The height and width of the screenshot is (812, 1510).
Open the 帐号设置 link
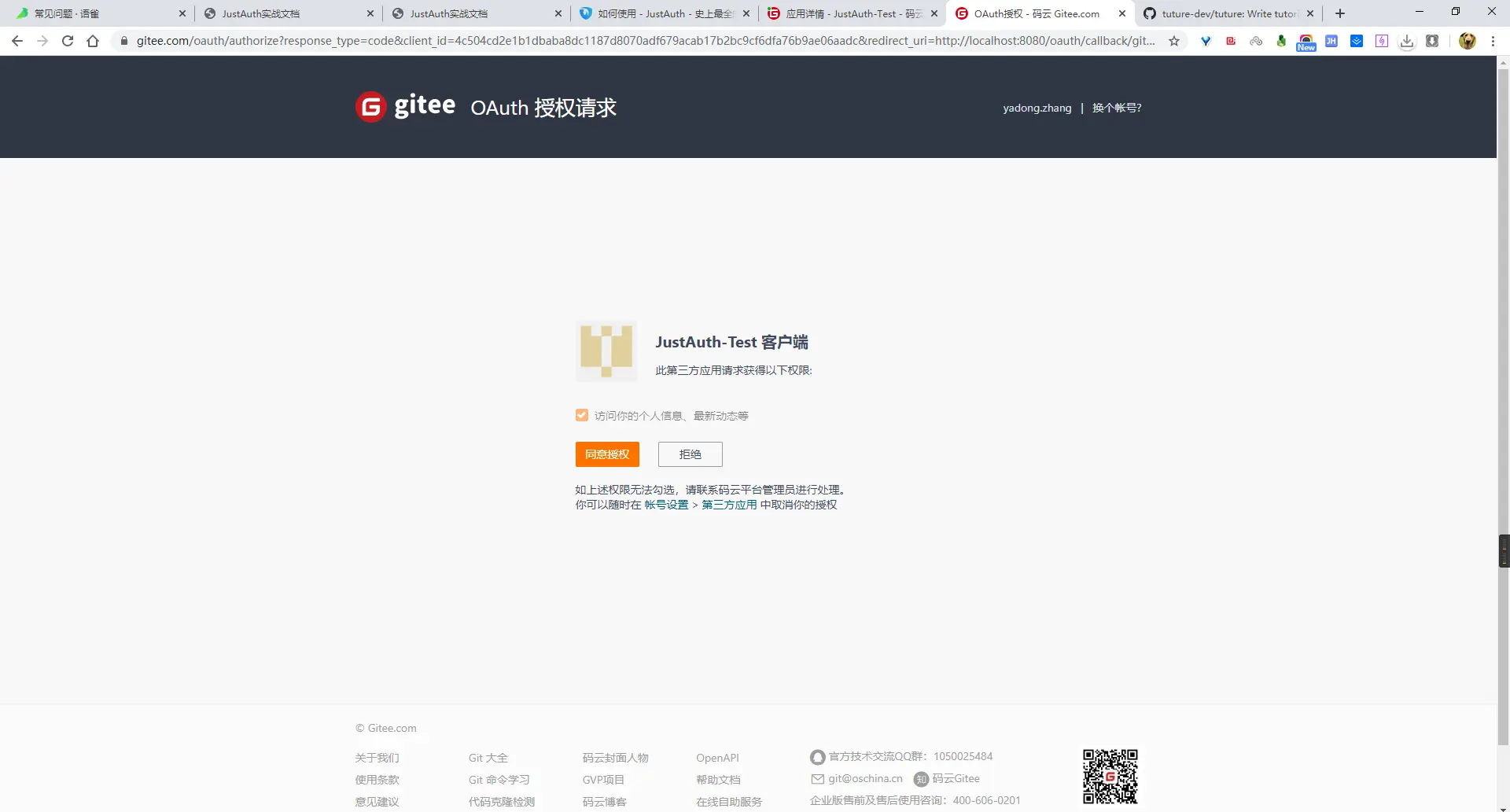[667, 505]
